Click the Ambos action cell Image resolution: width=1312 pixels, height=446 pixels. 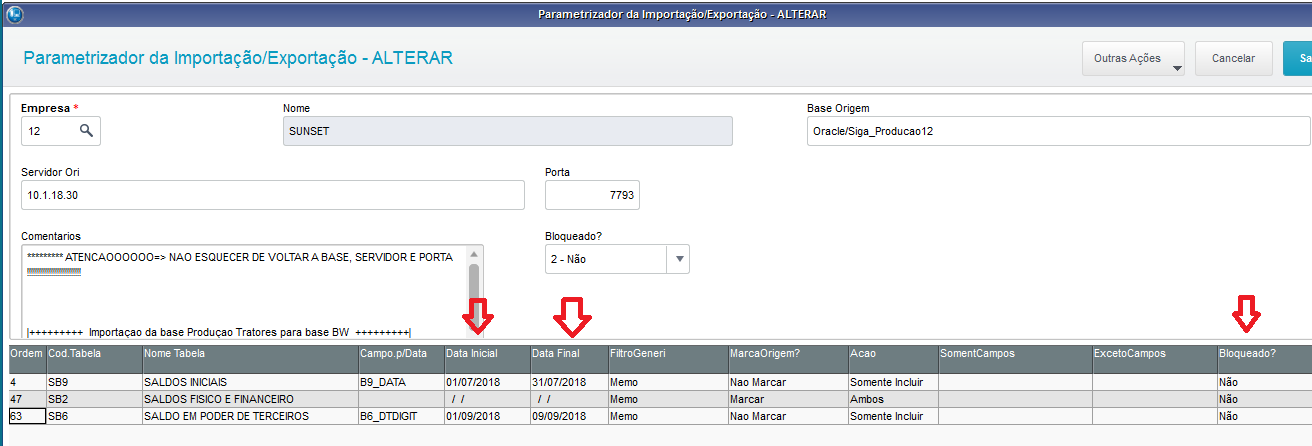click(x=892, y=399)
